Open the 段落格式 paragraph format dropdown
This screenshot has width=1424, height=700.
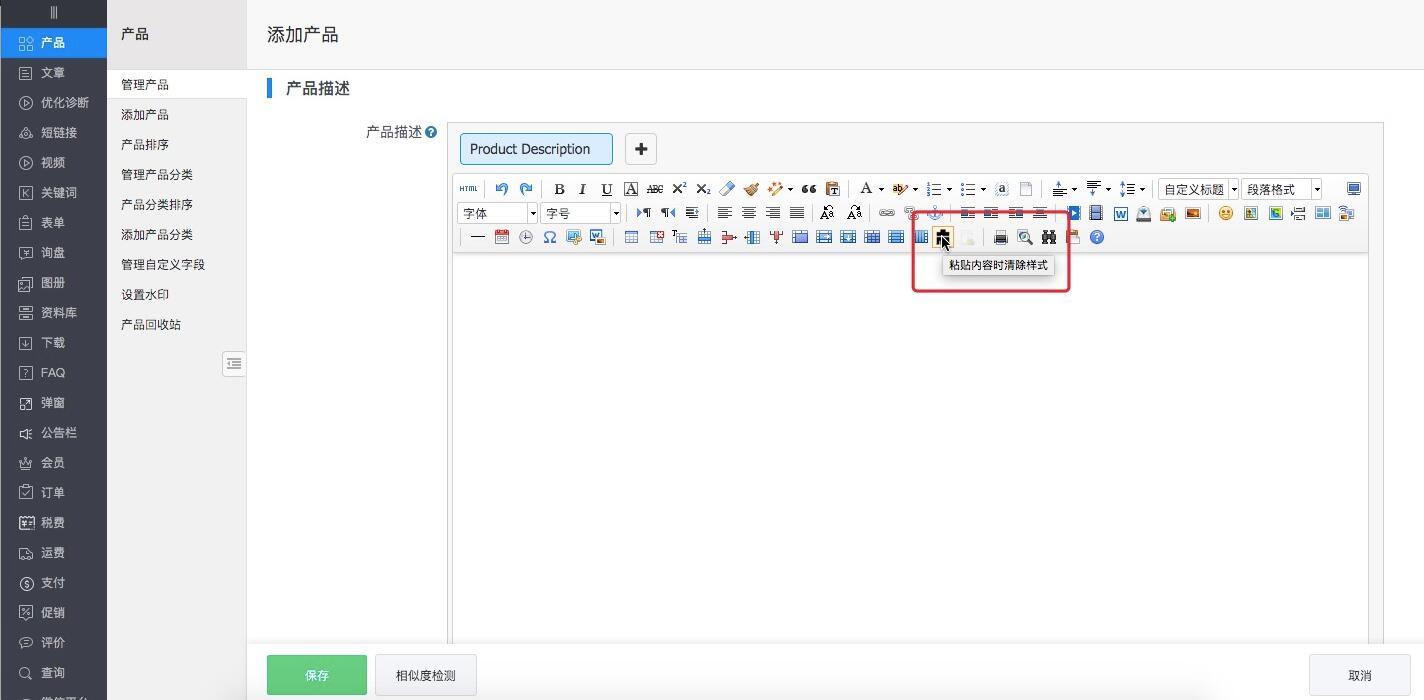tap(1282, 189)
